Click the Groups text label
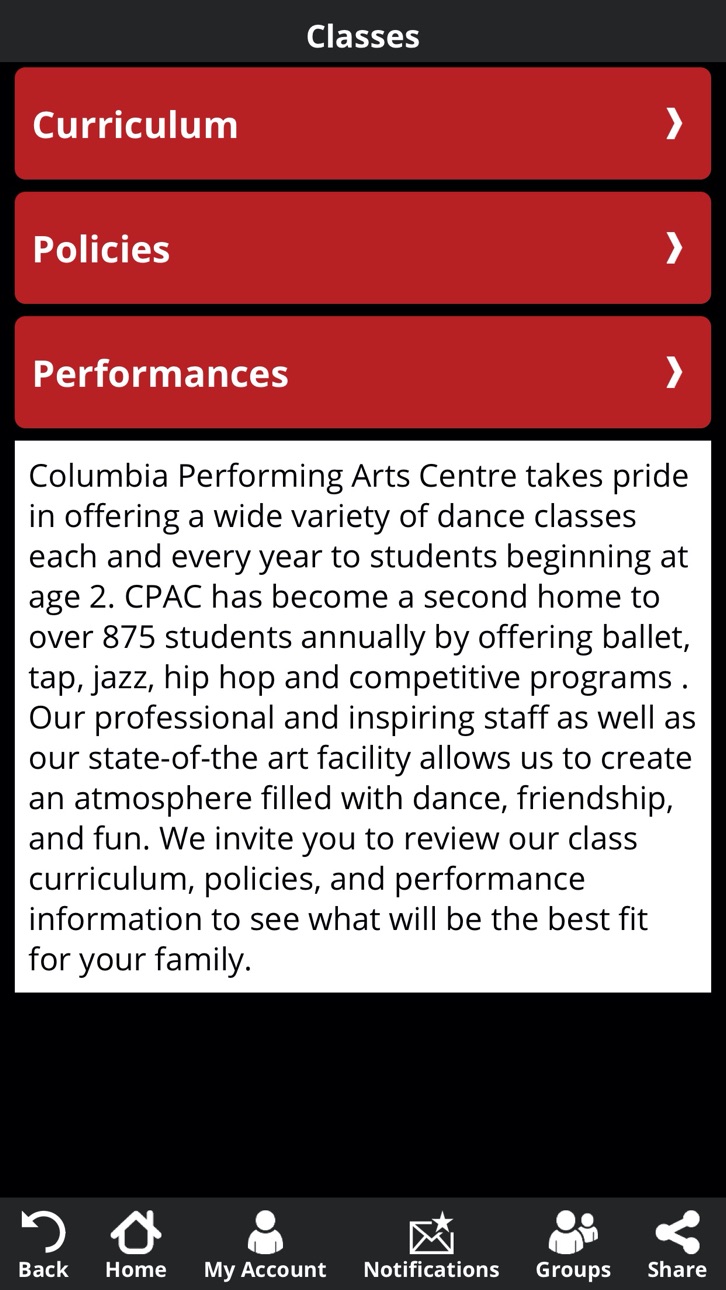This screenshot has height=1290, width=726. tap(573, 1270)
